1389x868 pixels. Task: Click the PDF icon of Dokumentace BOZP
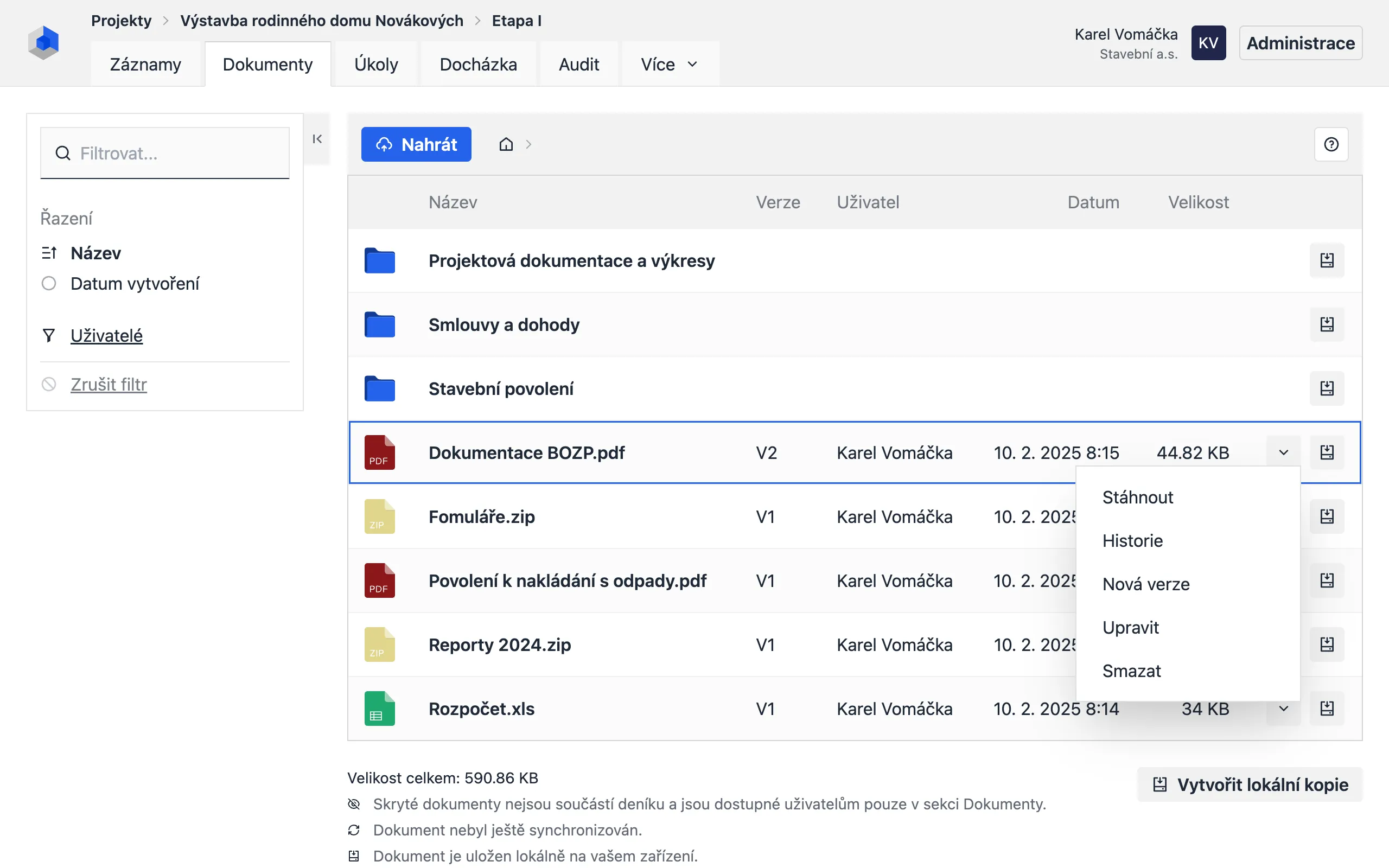[x=379, y=452]
